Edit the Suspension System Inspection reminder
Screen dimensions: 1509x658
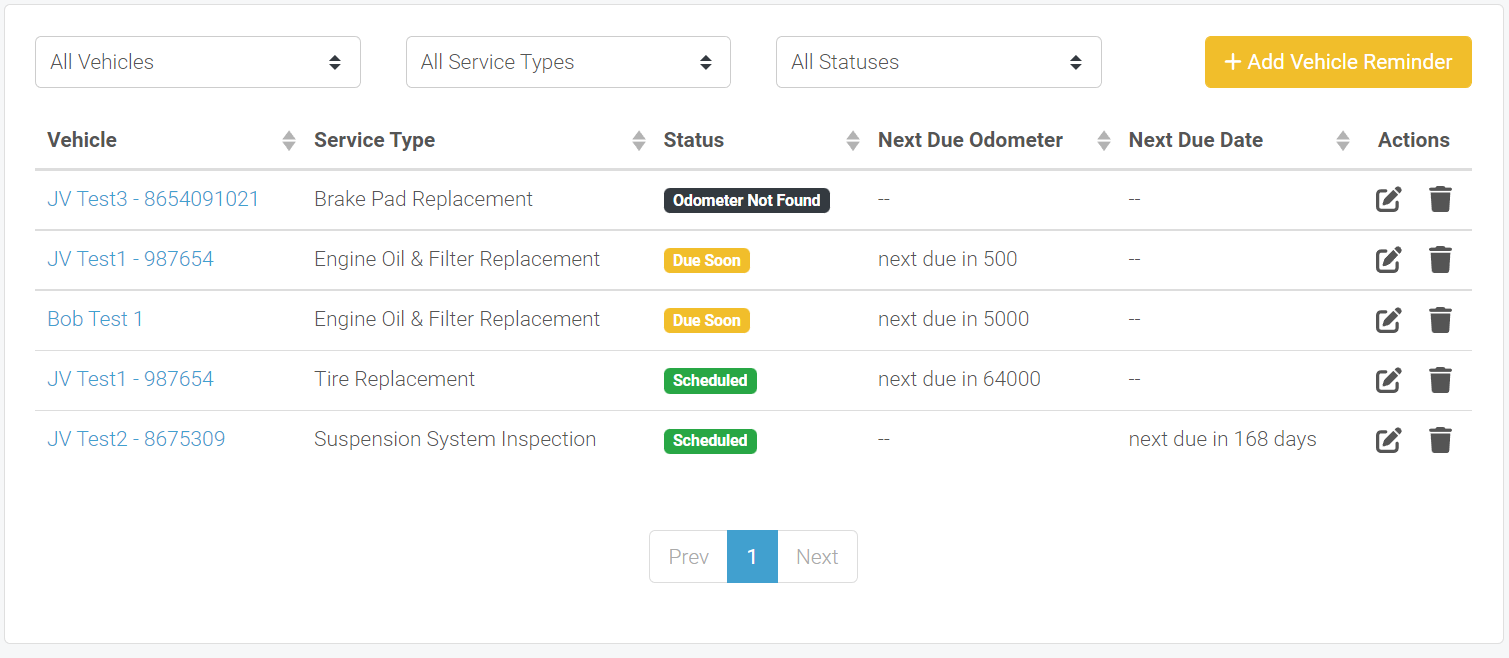click(1388, 440)
